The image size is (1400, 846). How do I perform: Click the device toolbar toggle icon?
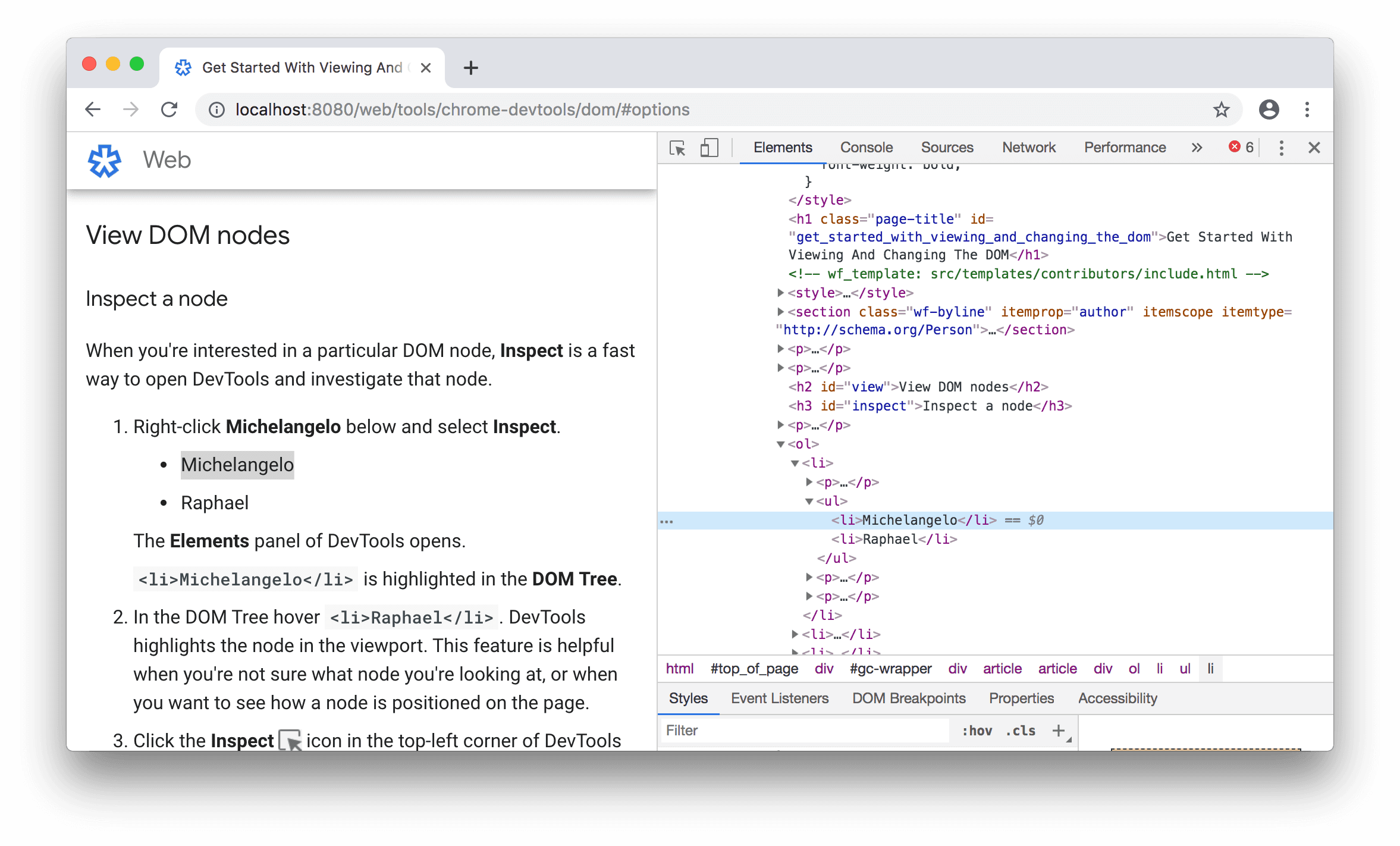[708, 146]
